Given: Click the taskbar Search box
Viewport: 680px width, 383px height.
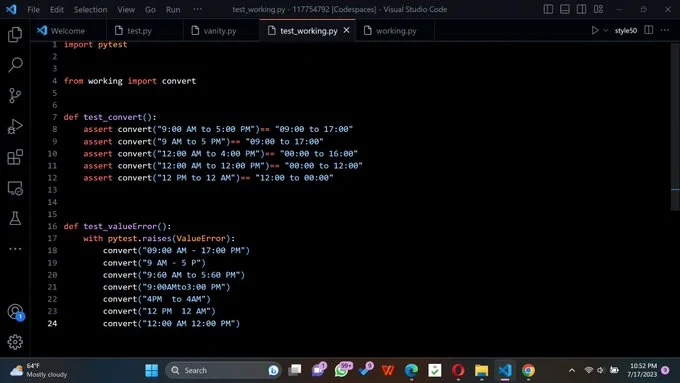Looking at the screenshot, I should click(223, 370).
